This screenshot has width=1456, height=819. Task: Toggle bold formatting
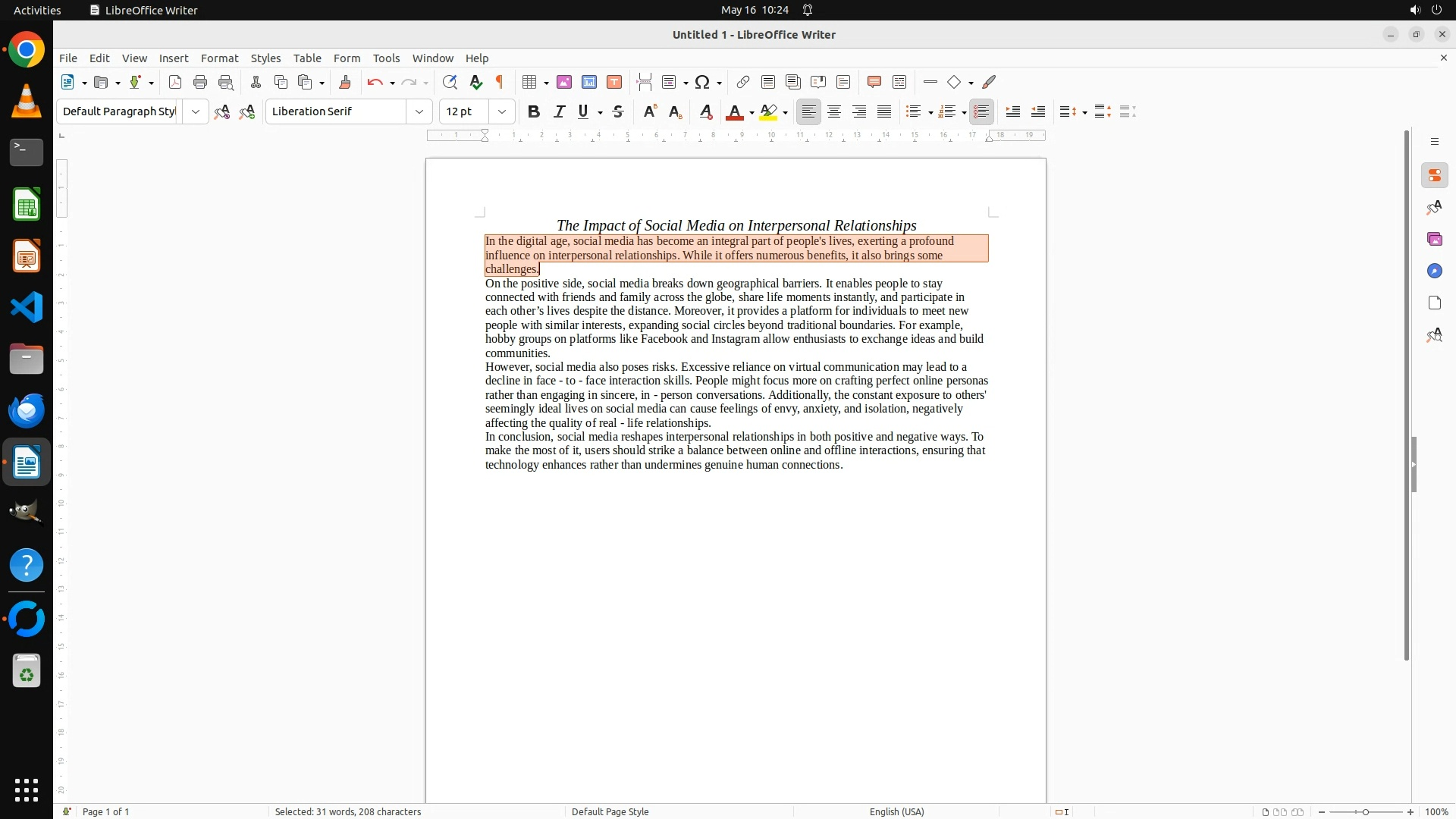click(x=534, y=112)
